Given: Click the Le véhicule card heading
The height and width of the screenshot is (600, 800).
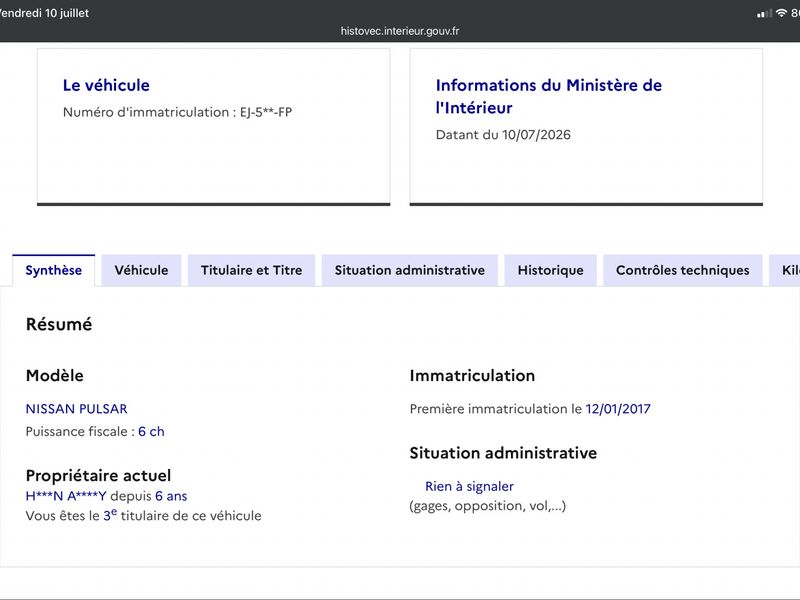Looking at the screenshot, I should 106,85.
